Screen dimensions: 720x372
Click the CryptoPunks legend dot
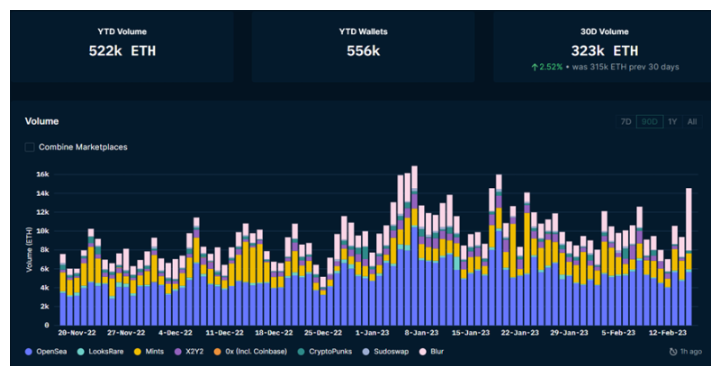click(x=301, y=352)
